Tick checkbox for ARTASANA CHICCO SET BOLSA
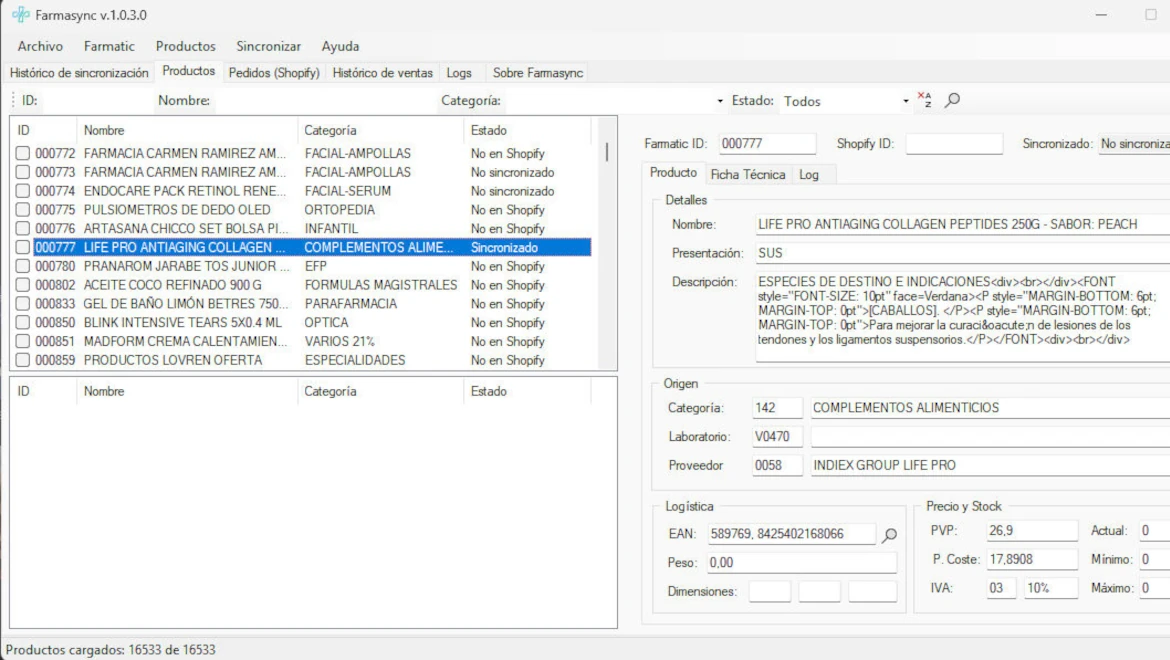The image size is (1170, 660). click(x=22, y=228)
